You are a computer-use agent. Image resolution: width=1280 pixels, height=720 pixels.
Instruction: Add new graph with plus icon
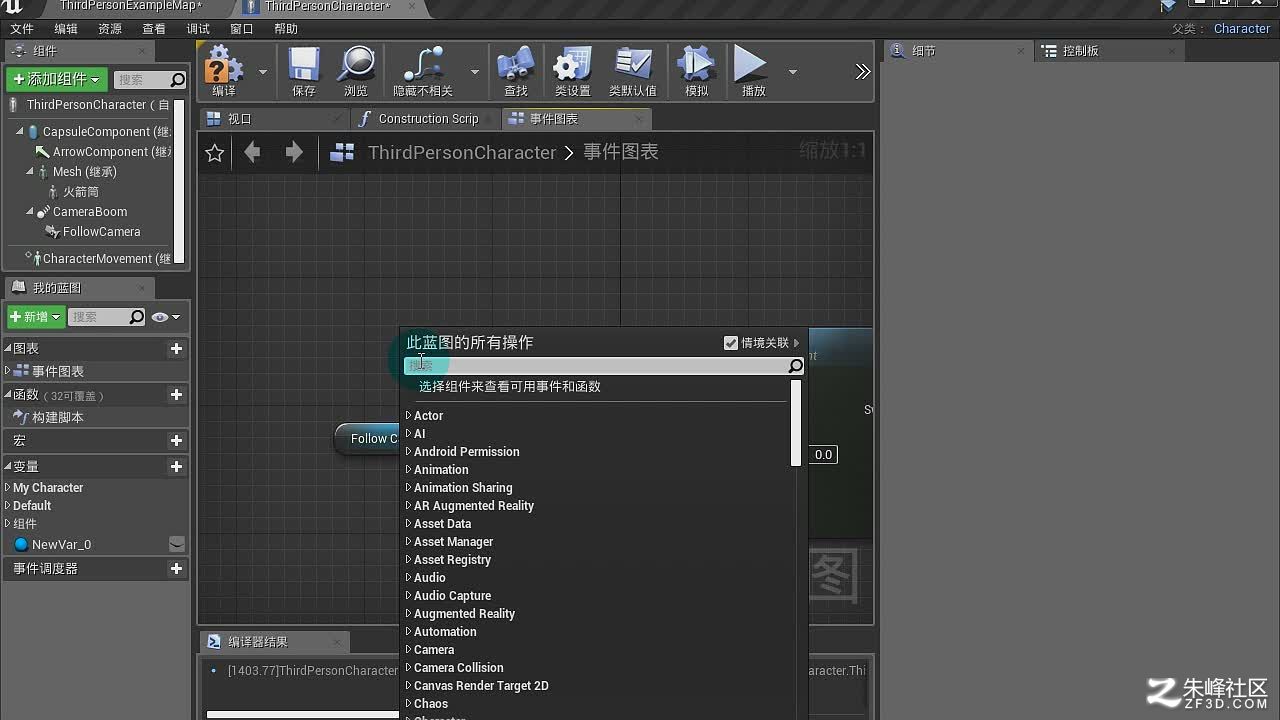coord(176,348)
